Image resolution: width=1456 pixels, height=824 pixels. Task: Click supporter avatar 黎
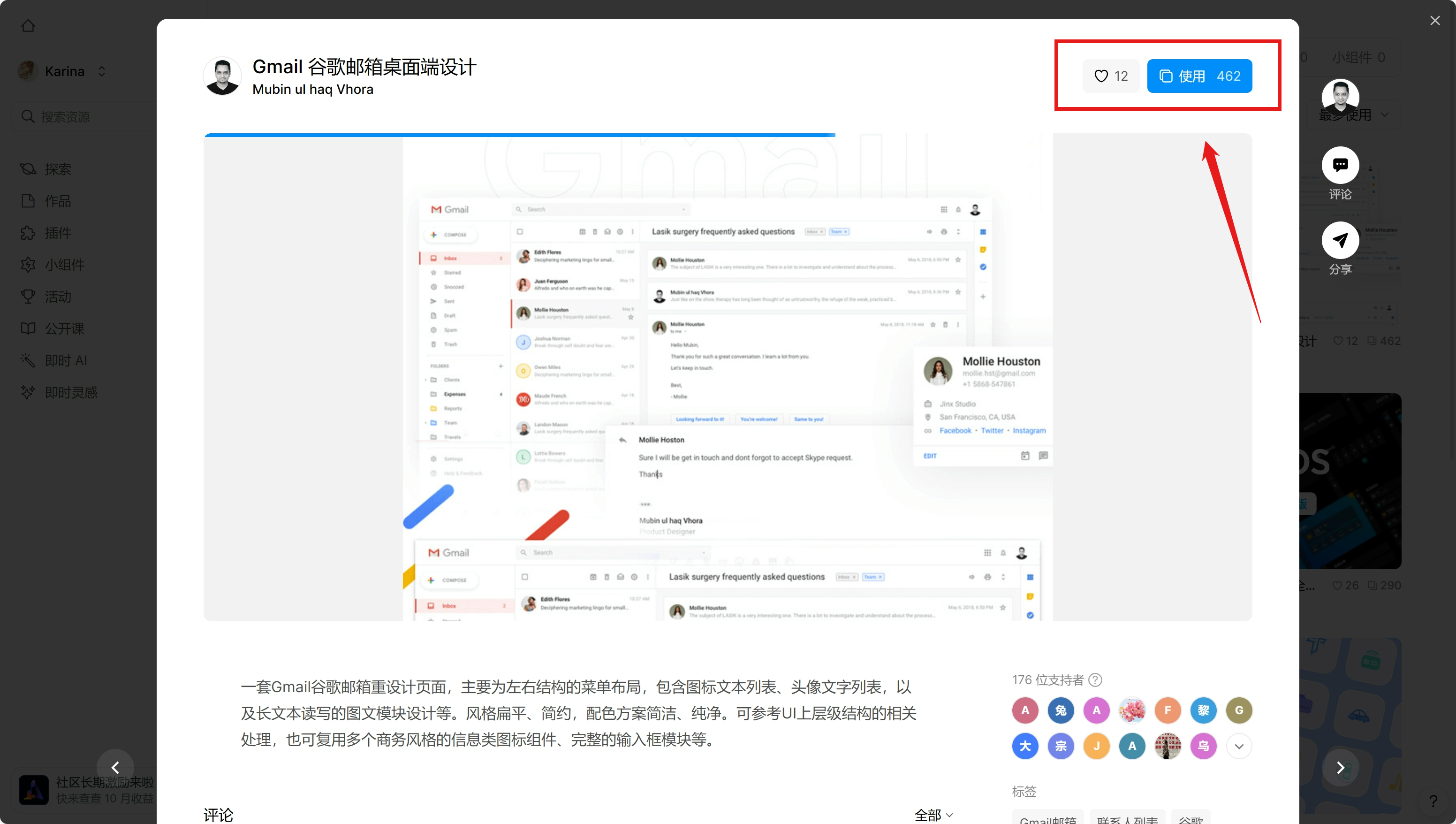pyautogui.click(x=1203, y=710)
